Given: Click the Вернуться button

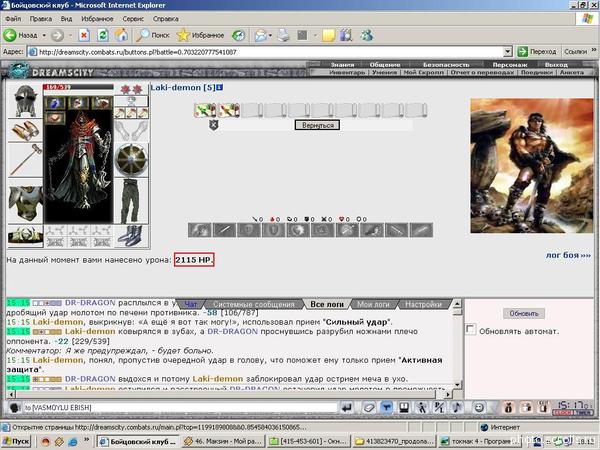Looking at the screenshot, I should (317, 125).
